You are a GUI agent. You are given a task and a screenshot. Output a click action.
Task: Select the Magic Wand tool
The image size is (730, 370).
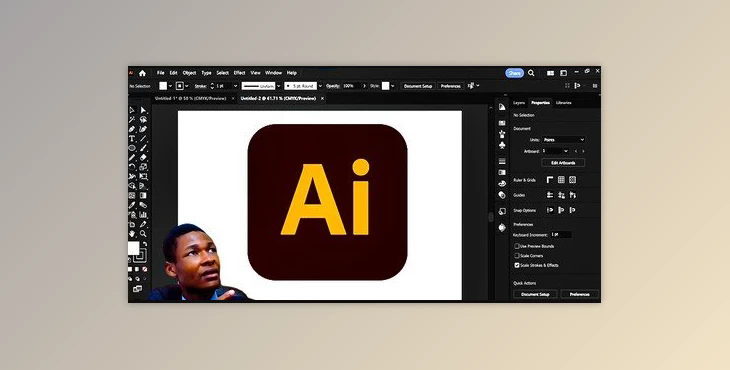132,120
